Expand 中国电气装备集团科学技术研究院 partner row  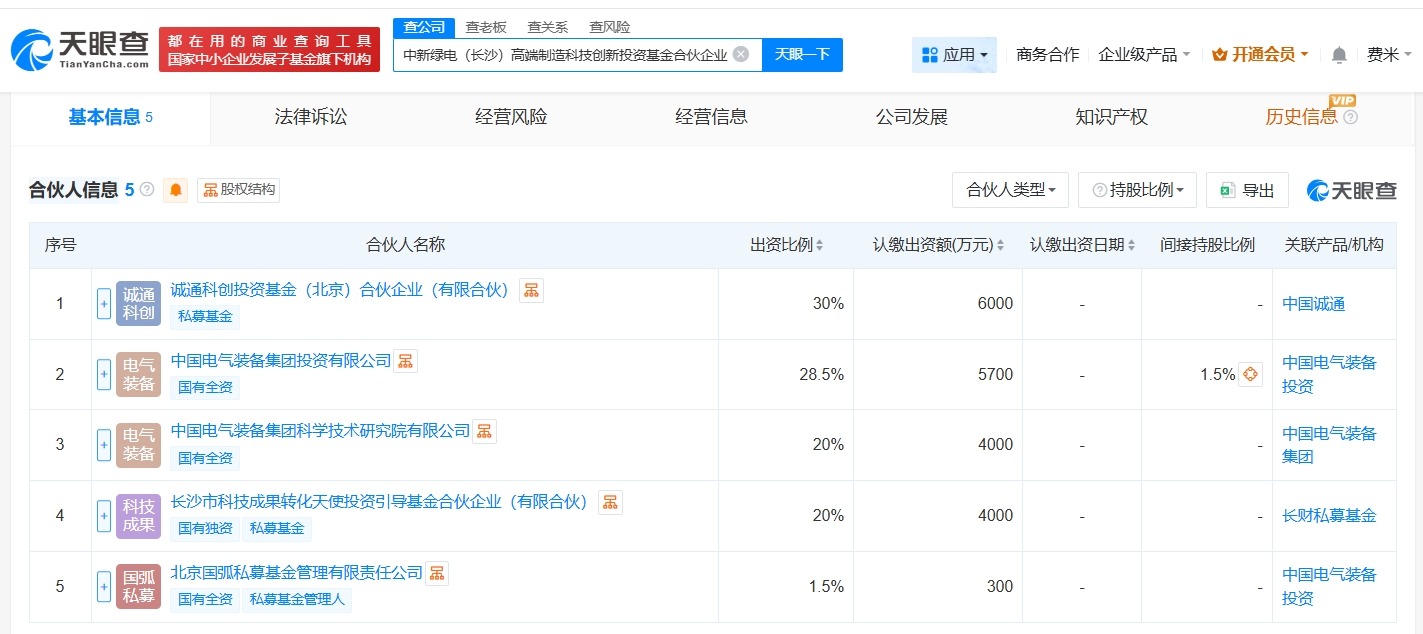coord(104,444)
